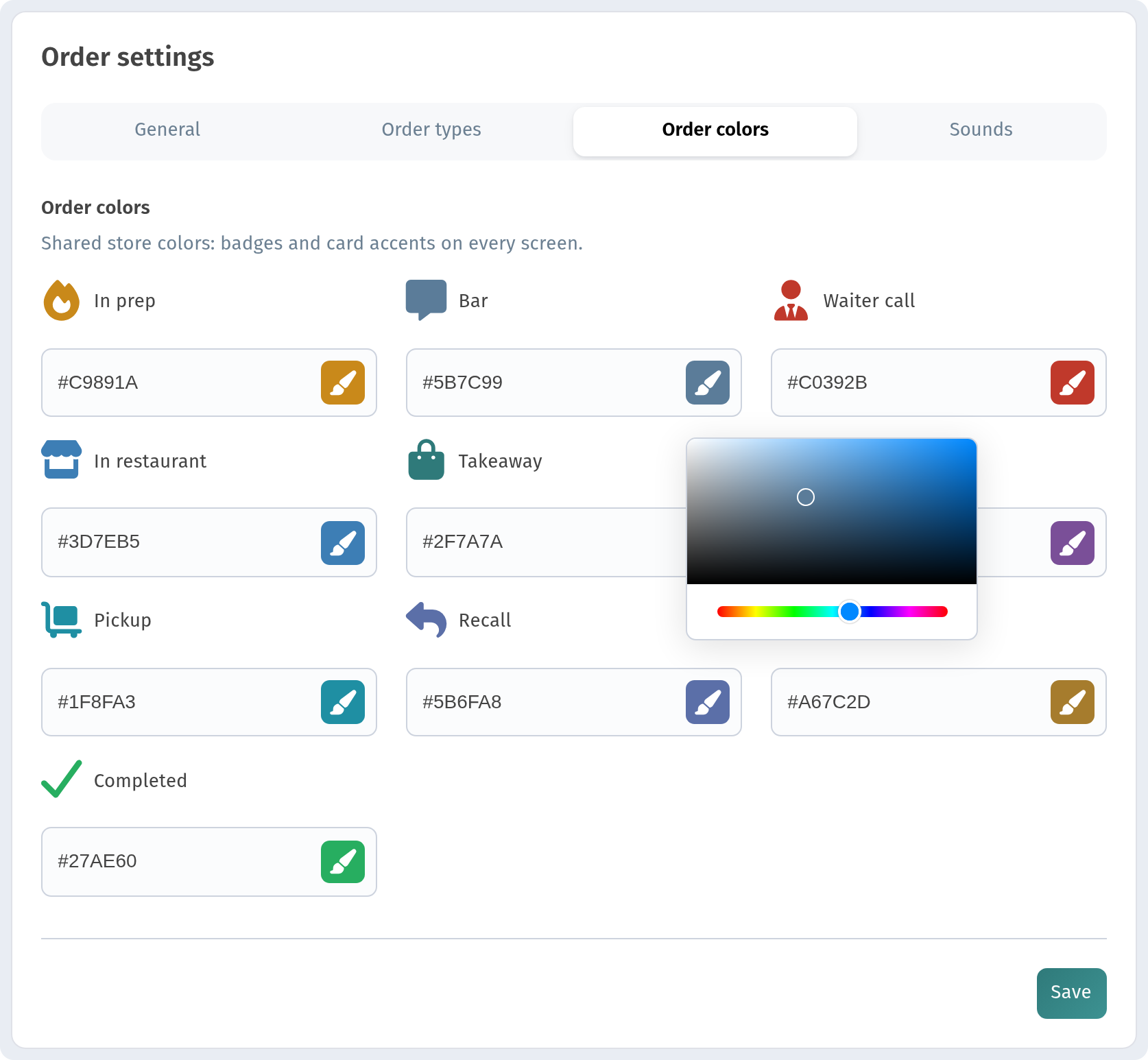Open the Recall color brush picker
This screenshot has width=1148, height=1060.
point(708,702)
